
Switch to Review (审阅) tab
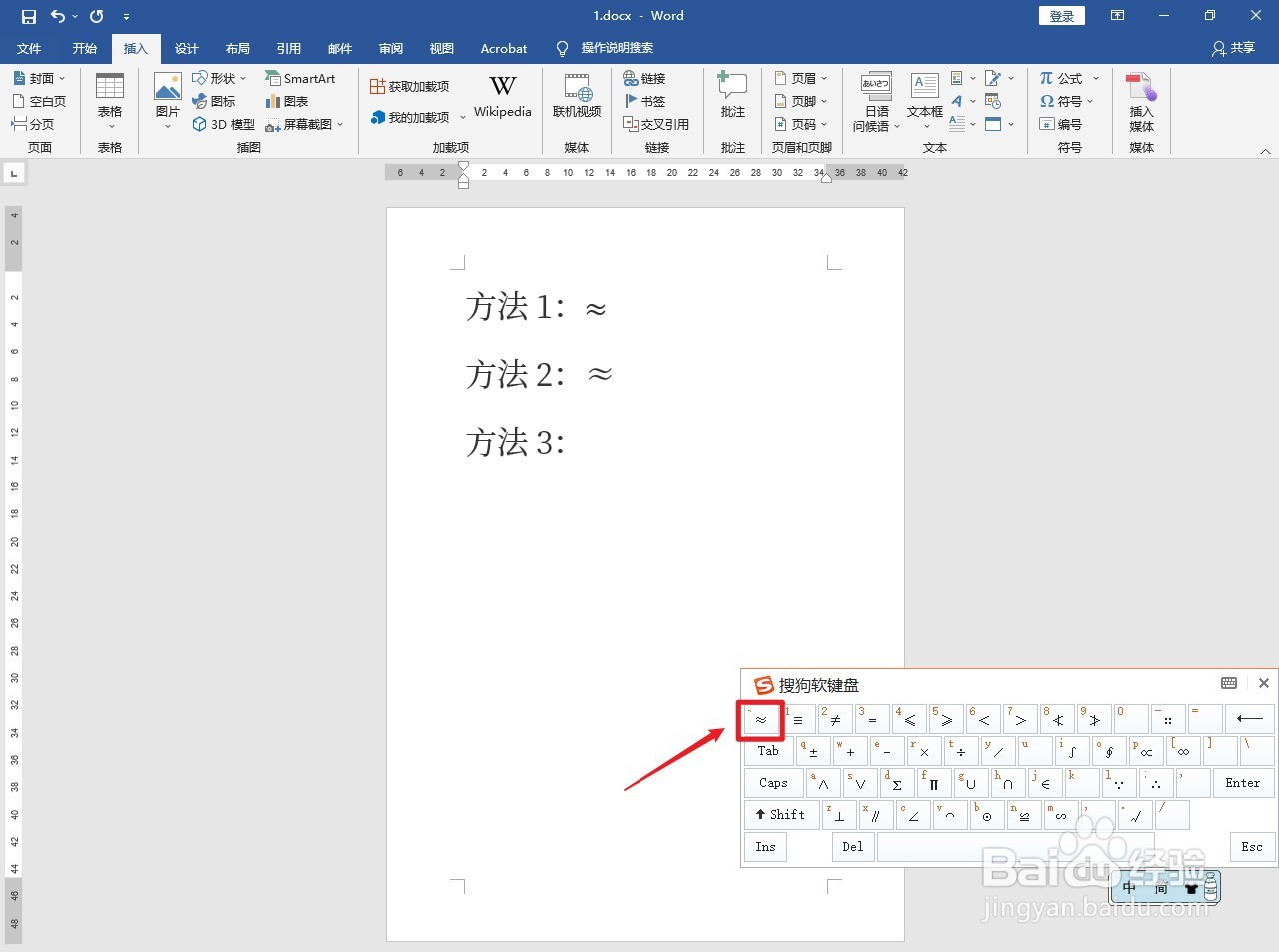pos(391,48)
